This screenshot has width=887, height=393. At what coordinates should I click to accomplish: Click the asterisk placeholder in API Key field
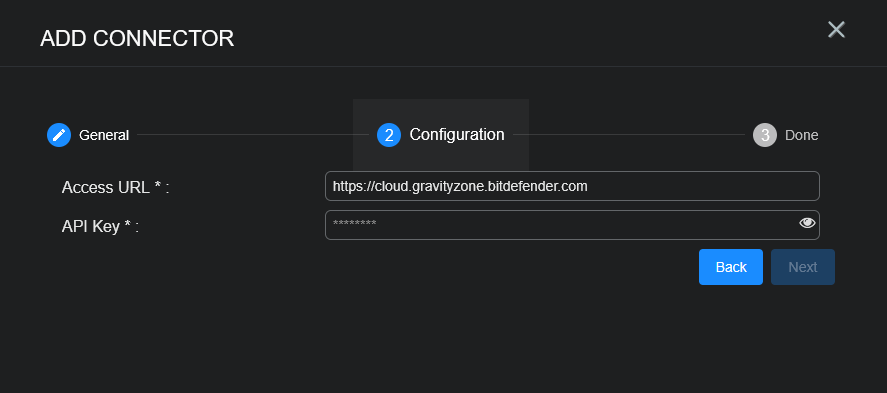pyautogui.click(x=355, y=223)
